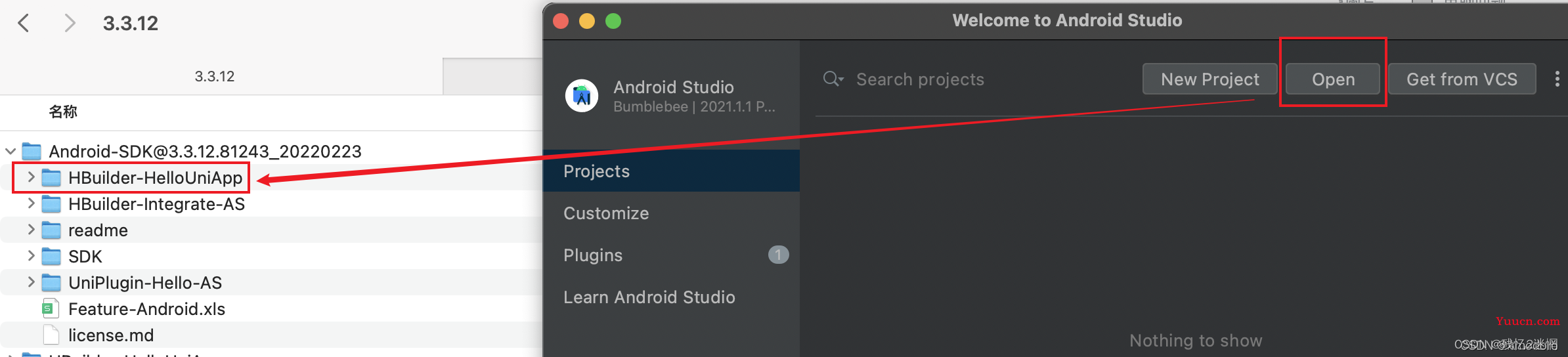
Task: Select the license.md document icon
Action: pyautogui.click(x=51, y=335)
